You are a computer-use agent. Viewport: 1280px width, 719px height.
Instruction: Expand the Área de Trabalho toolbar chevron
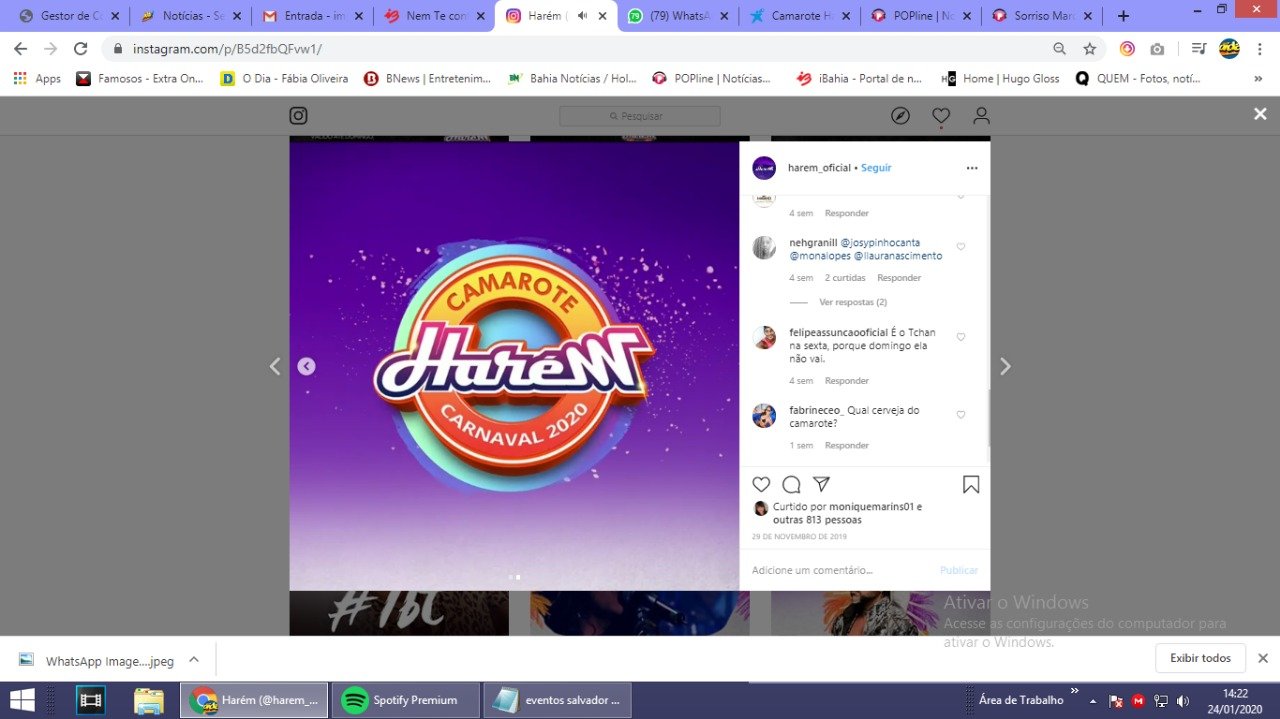[1075, 691]
